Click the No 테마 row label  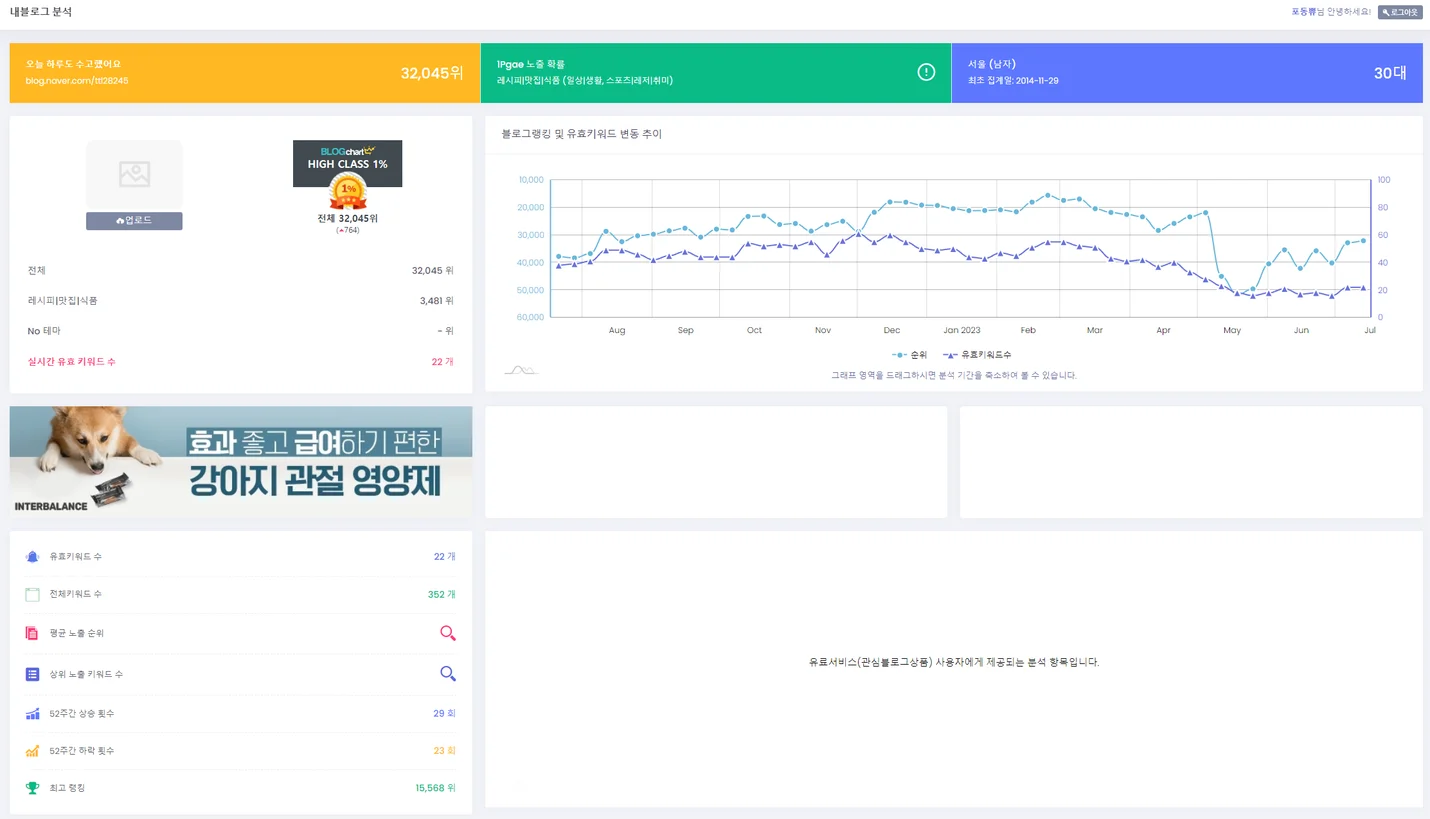pos(44,331)
